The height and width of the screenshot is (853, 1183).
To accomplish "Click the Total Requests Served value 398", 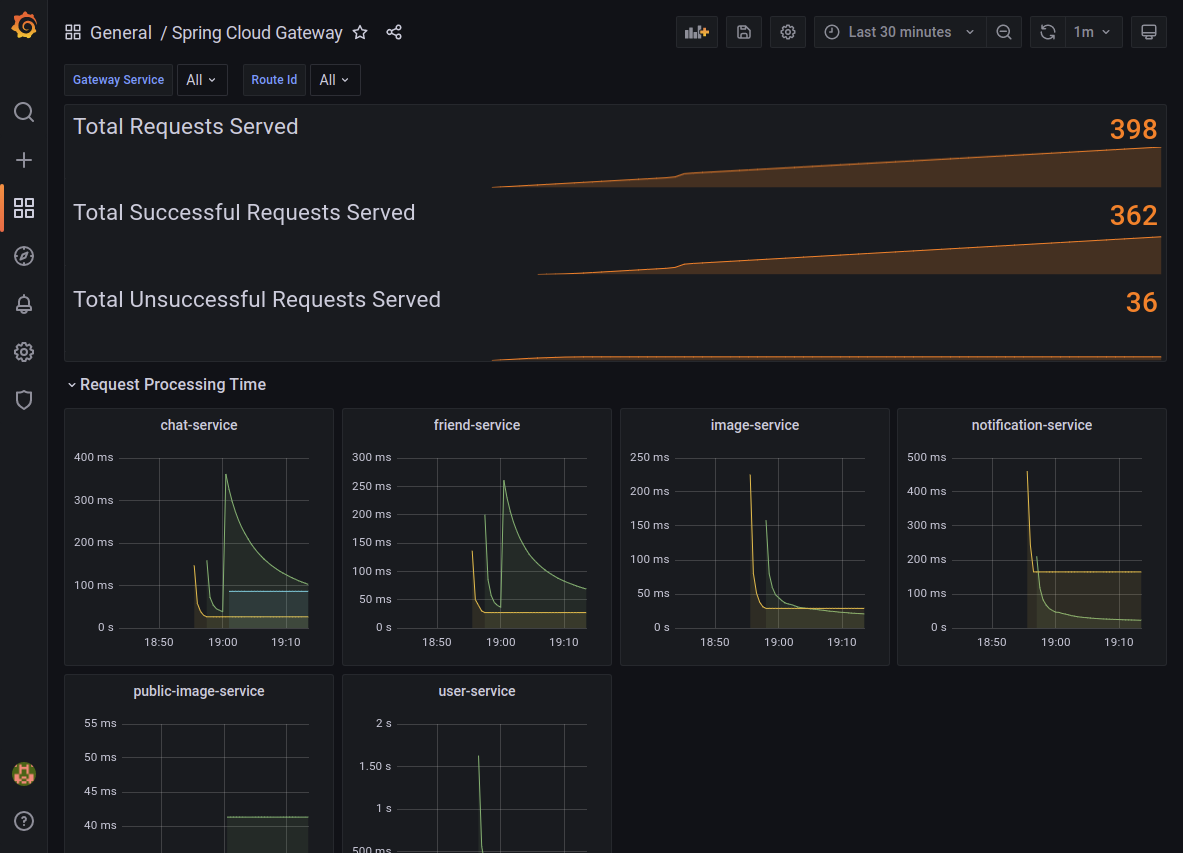I will pos(1133,129).
